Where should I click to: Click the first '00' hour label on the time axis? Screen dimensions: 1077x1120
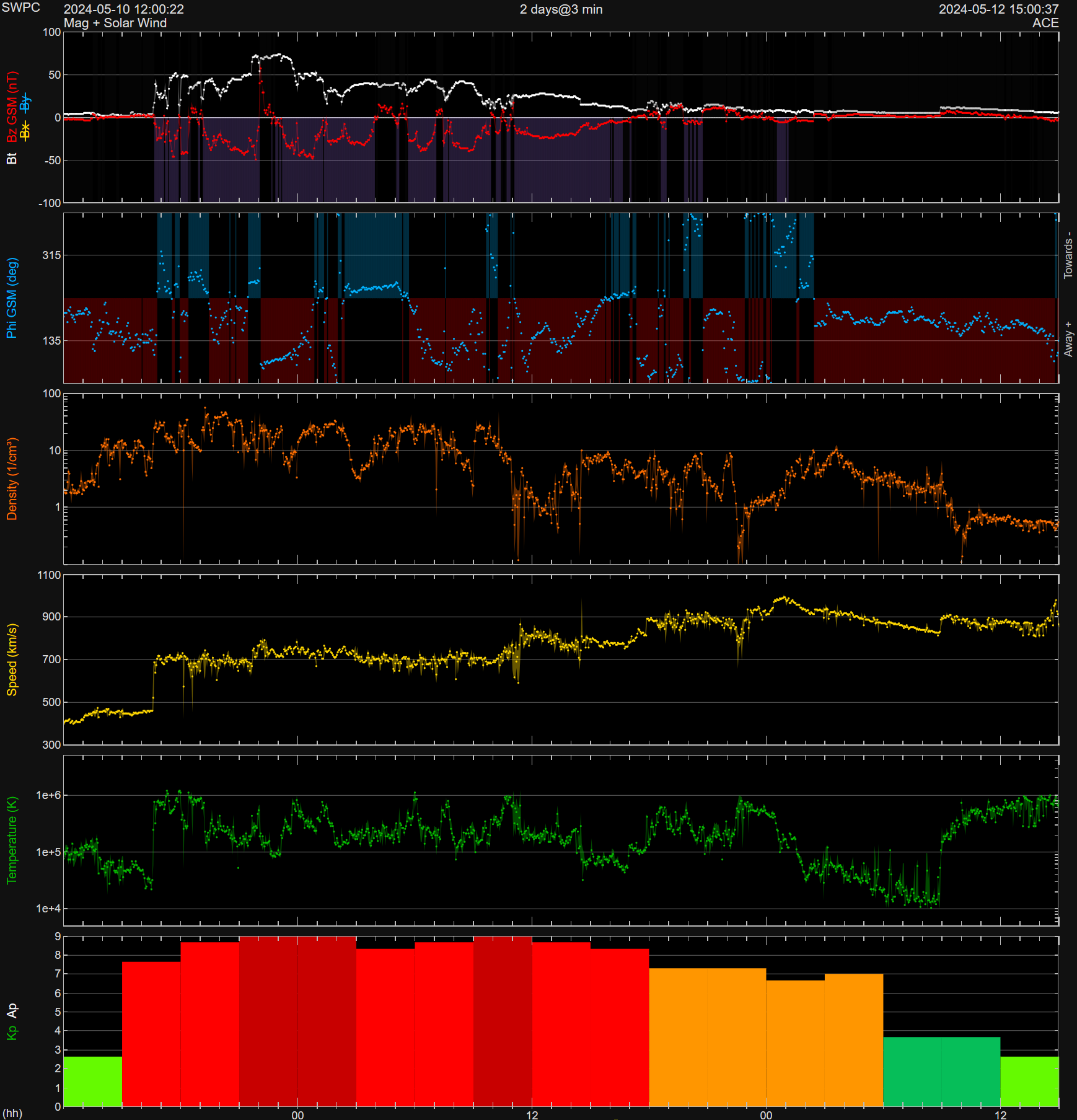[298, 1115]
